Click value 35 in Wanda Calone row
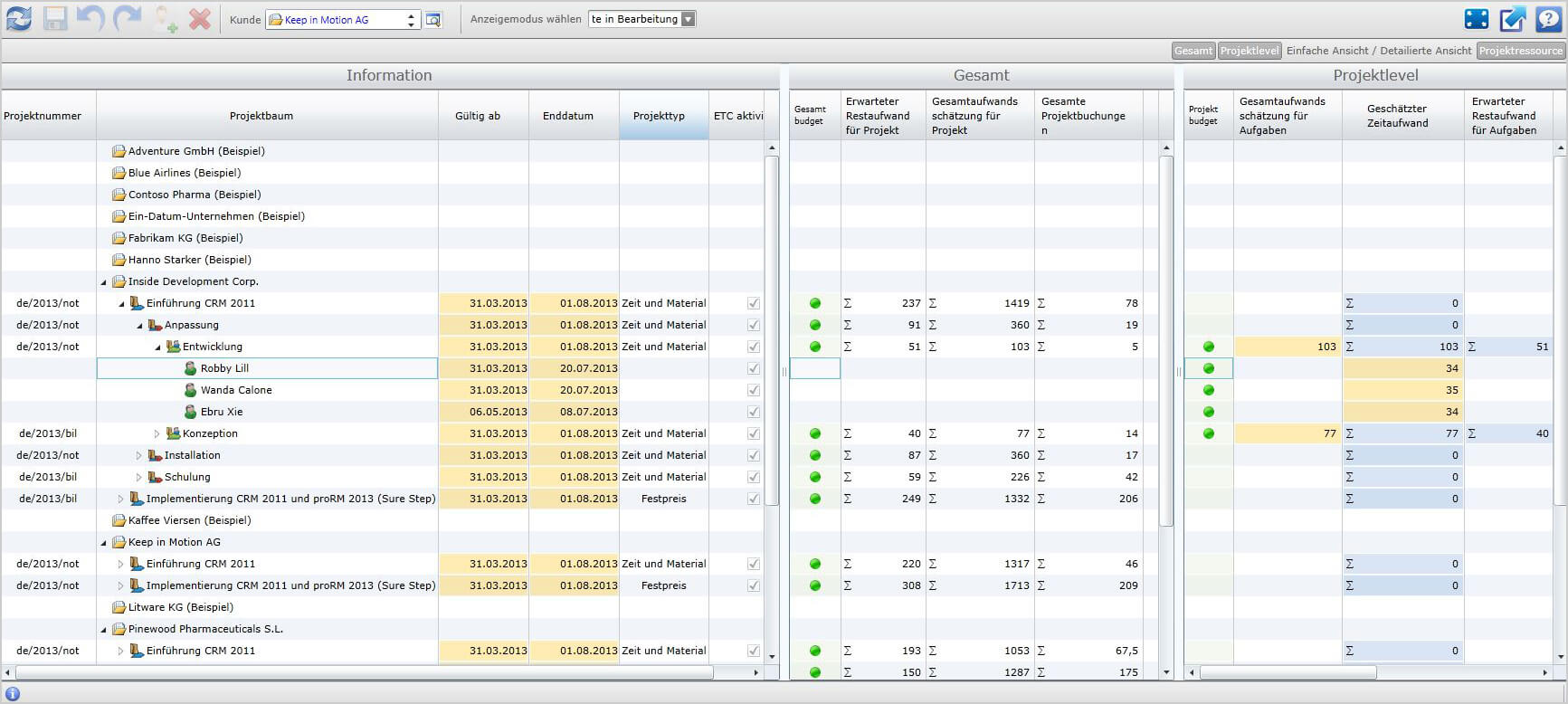The image size is (1568, 704). (1451, 390)
